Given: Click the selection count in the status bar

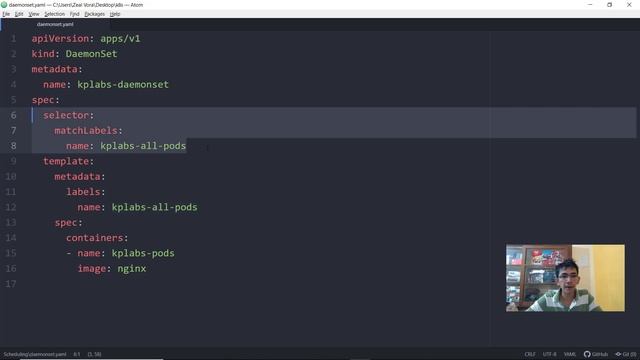Looking at the screenshot, I should [94, 354].
